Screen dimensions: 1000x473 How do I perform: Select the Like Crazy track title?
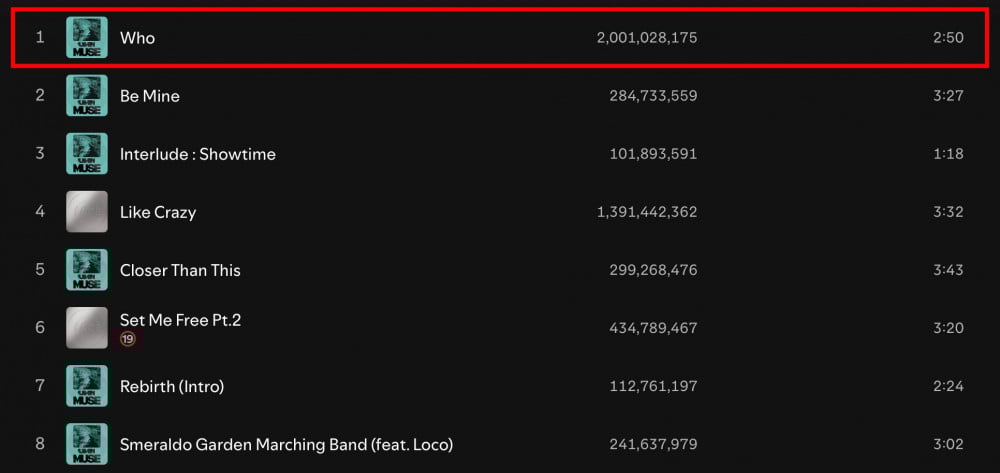tap(158, 212)
